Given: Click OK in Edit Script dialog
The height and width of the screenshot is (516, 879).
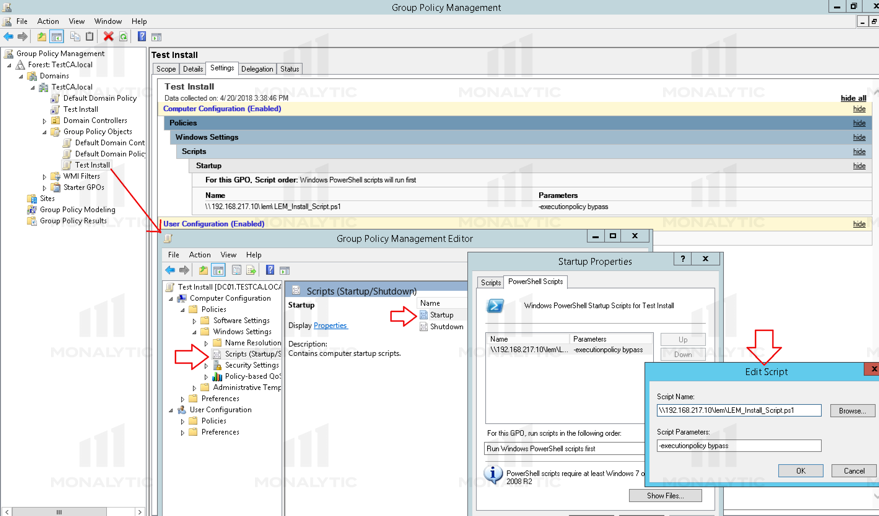Looking at the screenshot, I should tap(801, 471).
